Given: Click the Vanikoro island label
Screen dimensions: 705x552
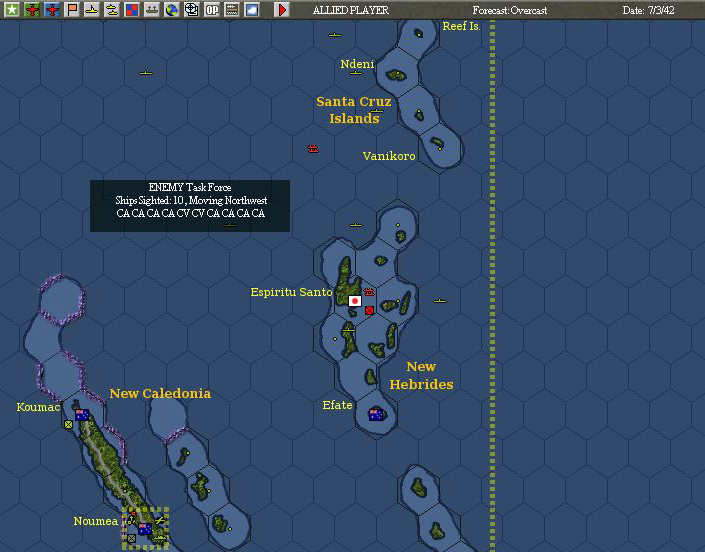Looking at the screenshot, I should (389, 156).
